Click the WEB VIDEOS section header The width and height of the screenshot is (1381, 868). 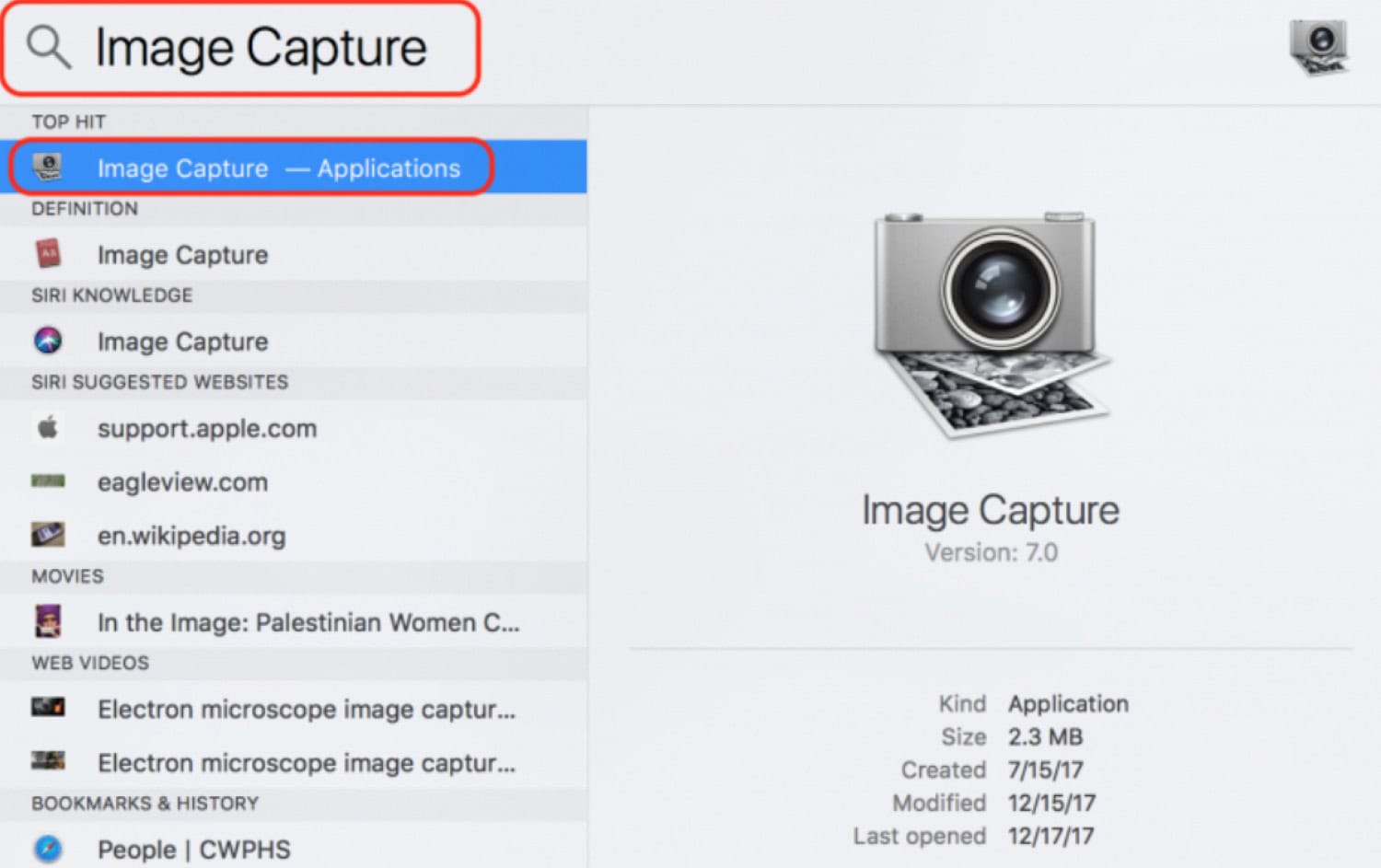coord(90,663)
